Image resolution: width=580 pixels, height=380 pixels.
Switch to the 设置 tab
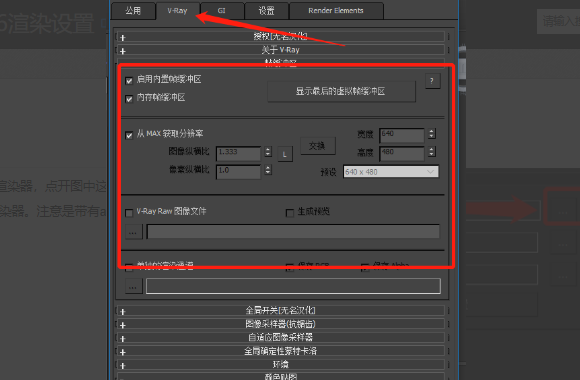pos(266,11)
